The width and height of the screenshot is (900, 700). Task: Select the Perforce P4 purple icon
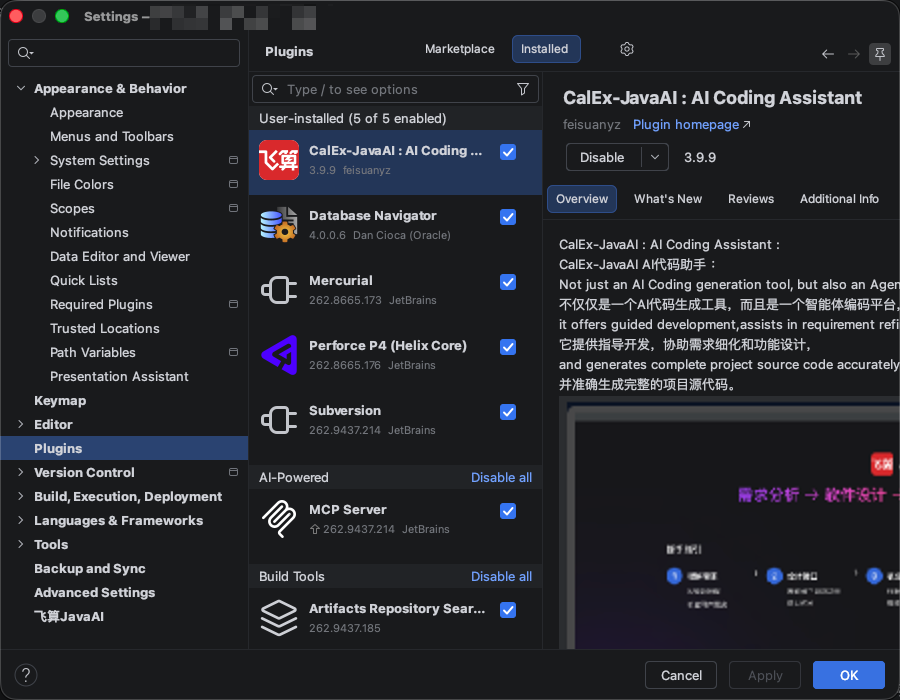pos(279,355)
